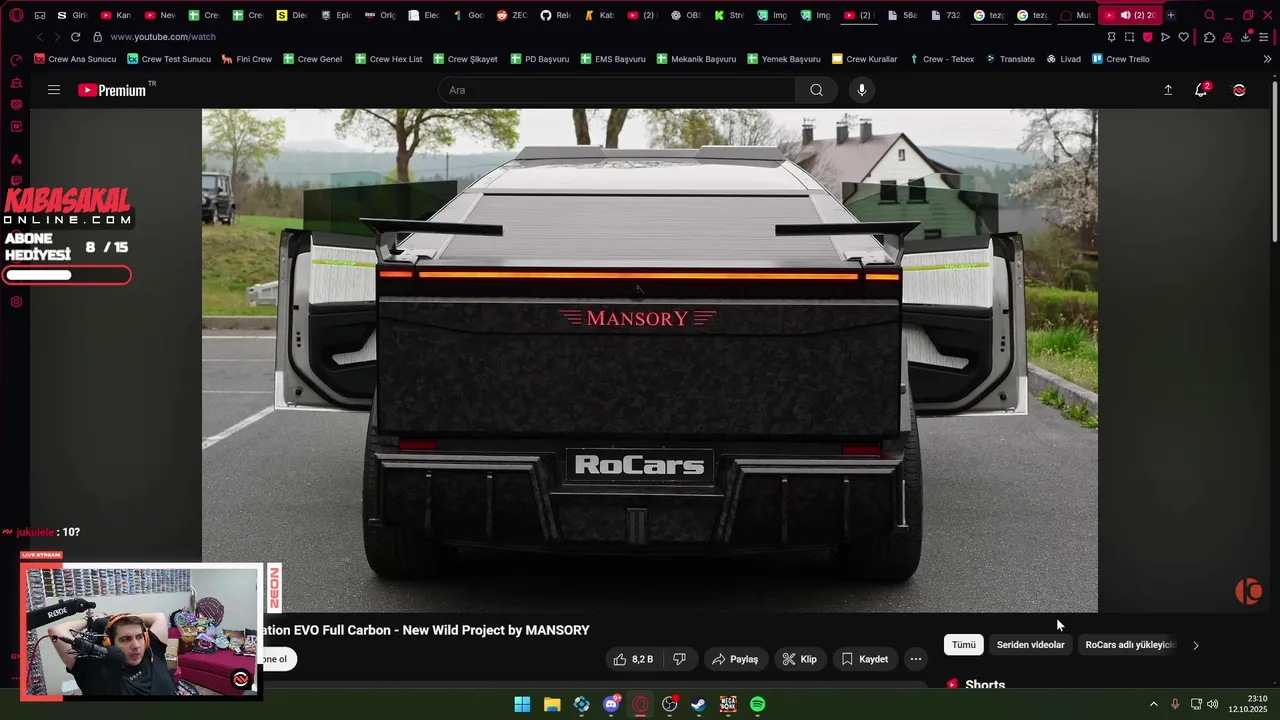
Task: Open YouTube notifications bell
Action: pos(1201,90)
